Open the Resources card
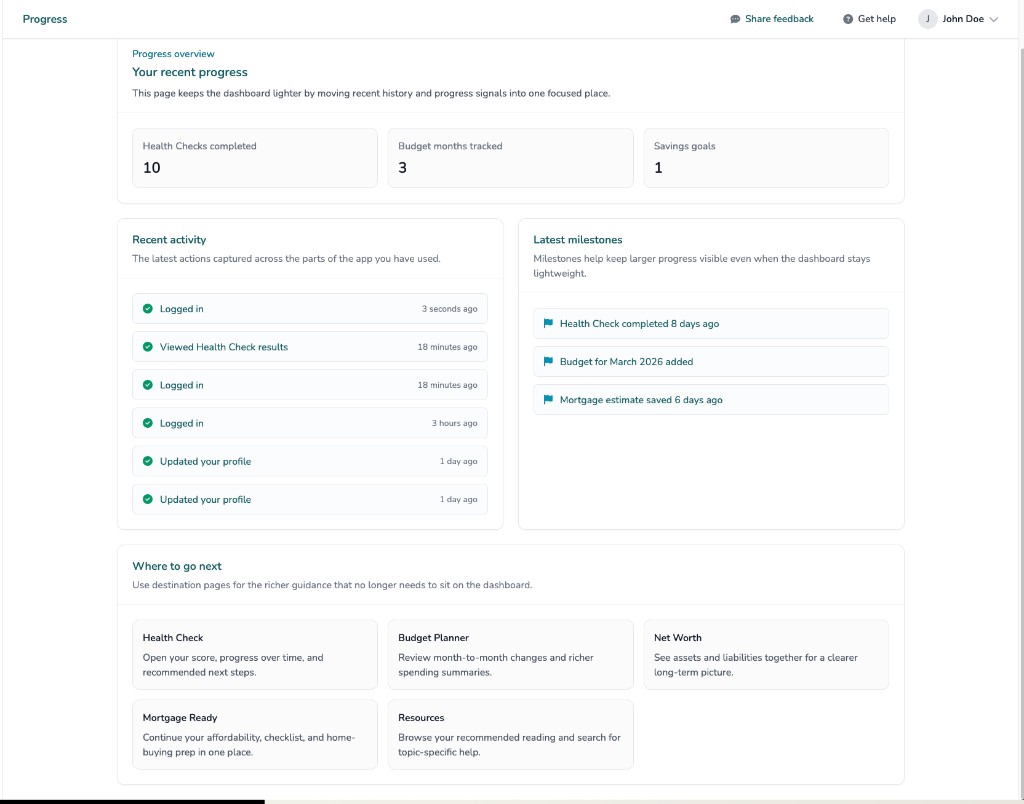Screen dimensions: 1024x804 coord(510,734)
